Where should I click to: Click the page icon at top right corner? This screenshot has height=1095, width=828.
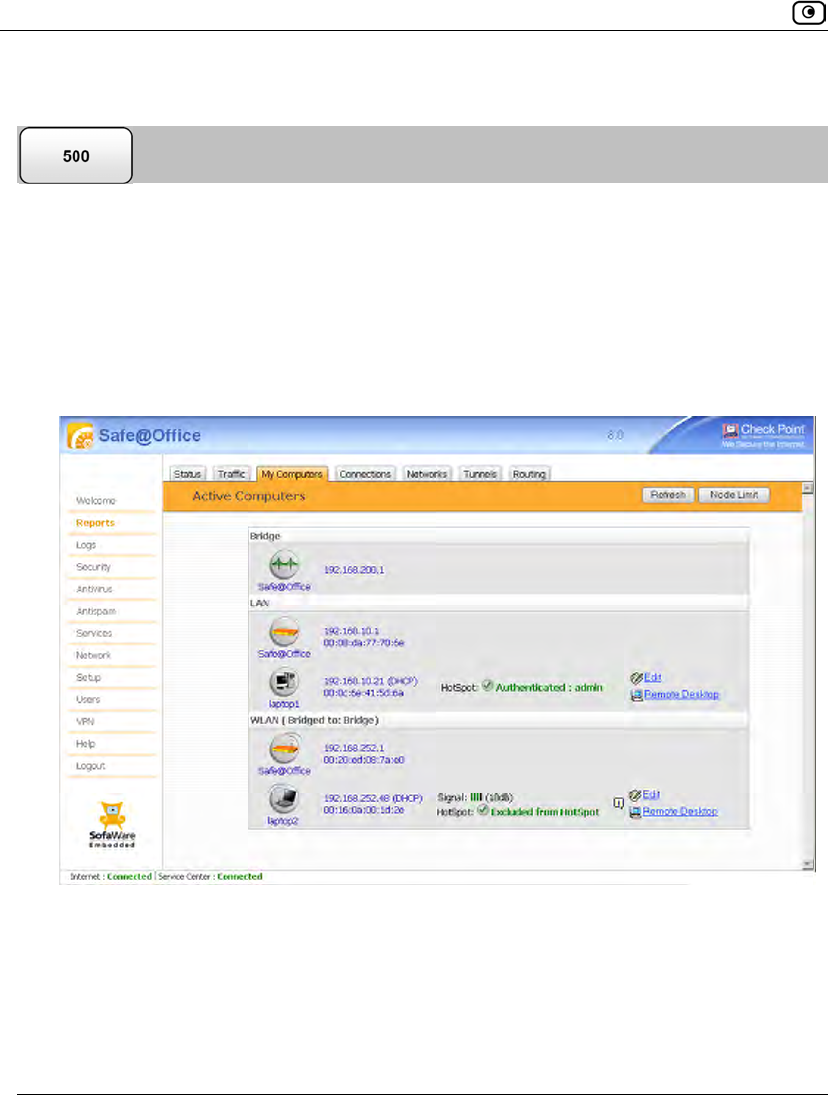[808, 13]
